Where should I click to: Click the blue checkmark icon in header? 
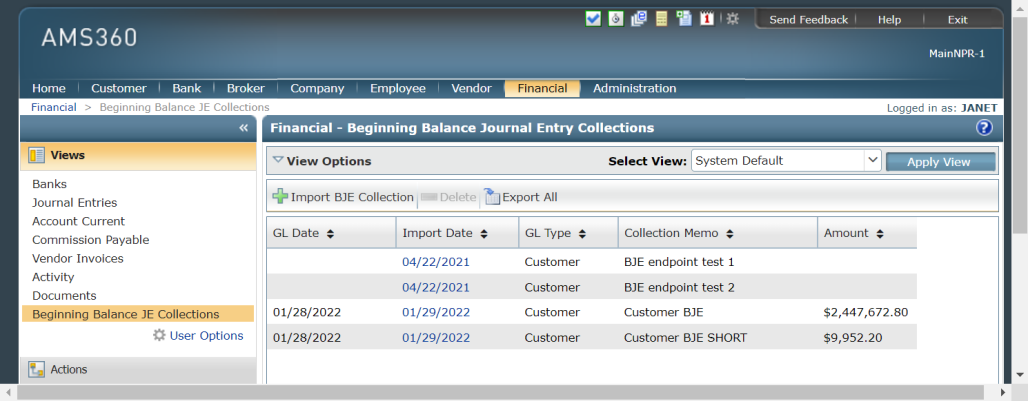coord(593,19)
